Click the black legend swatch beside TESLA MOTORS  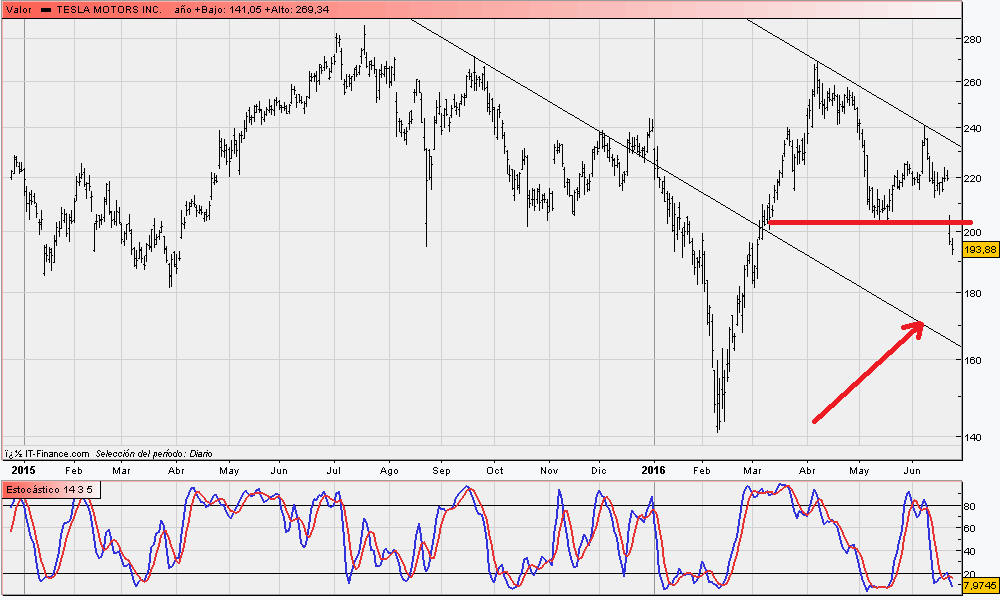46,9
